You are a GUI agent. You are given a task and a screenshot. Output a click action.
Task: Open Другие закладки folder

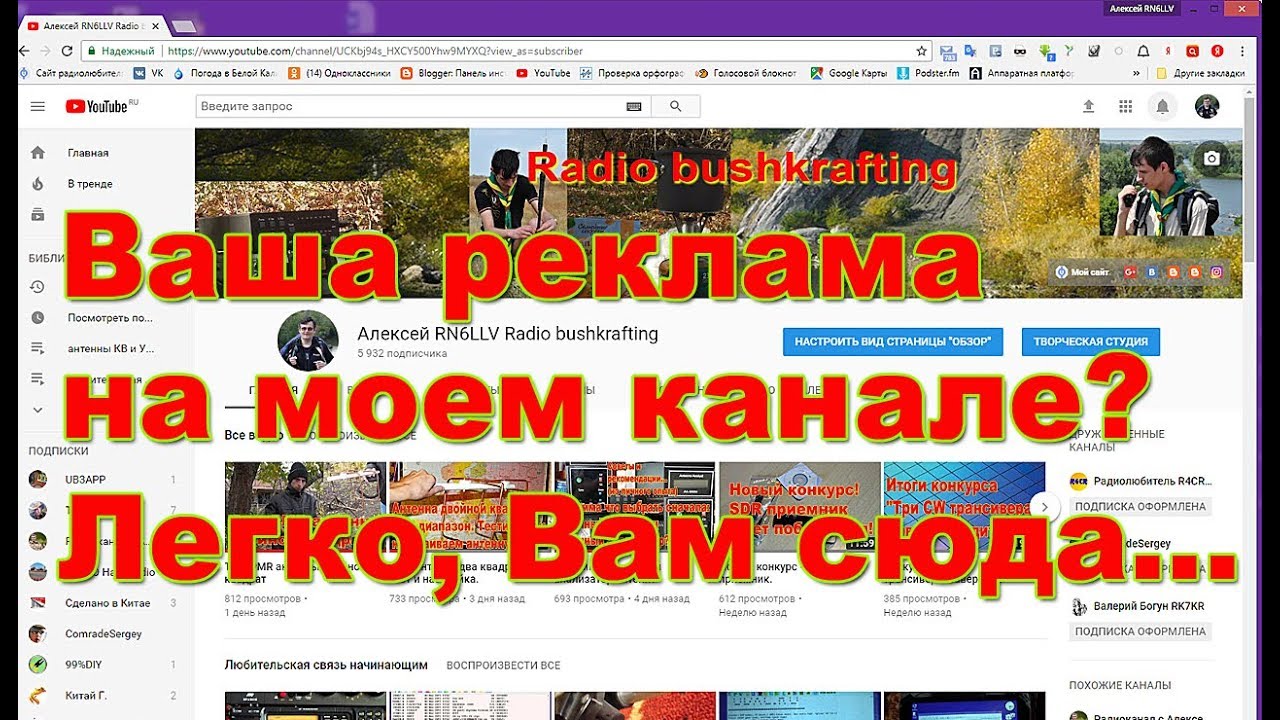tap(1200, 73)
